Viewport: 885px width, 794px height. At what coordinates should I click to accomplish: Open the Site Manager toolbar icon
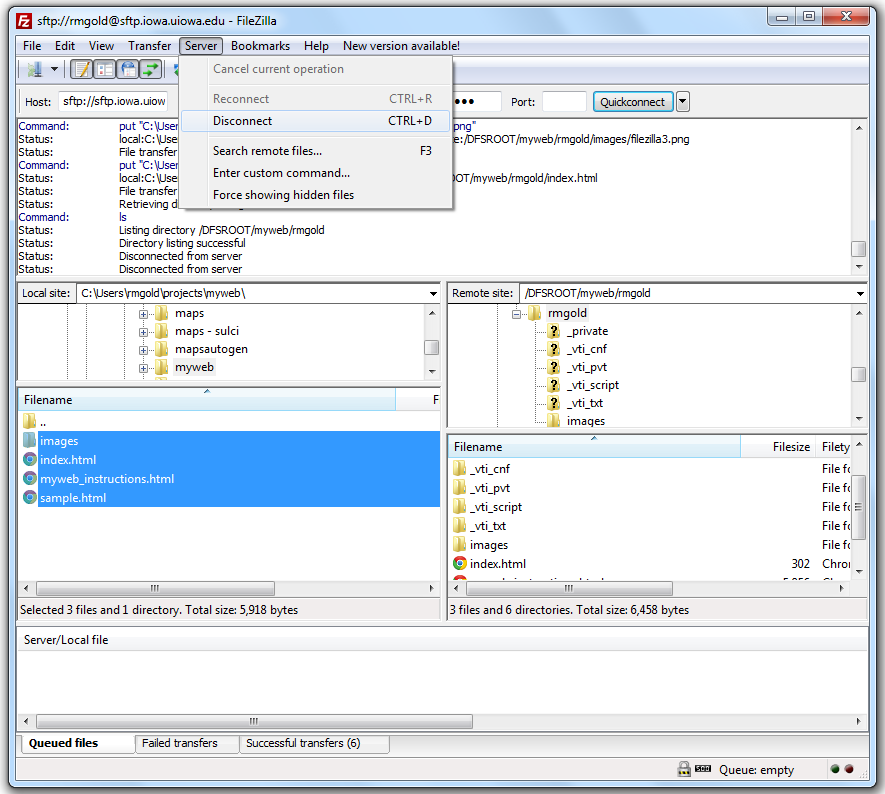coord(34,69)
